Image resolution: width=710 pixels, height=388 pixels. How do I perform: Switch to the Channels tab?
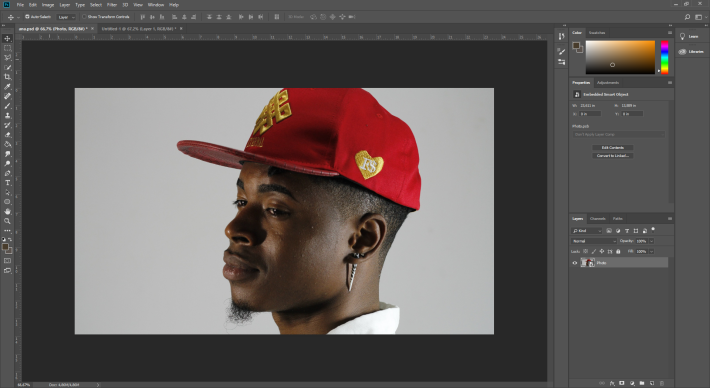click(x=598, y=219)
